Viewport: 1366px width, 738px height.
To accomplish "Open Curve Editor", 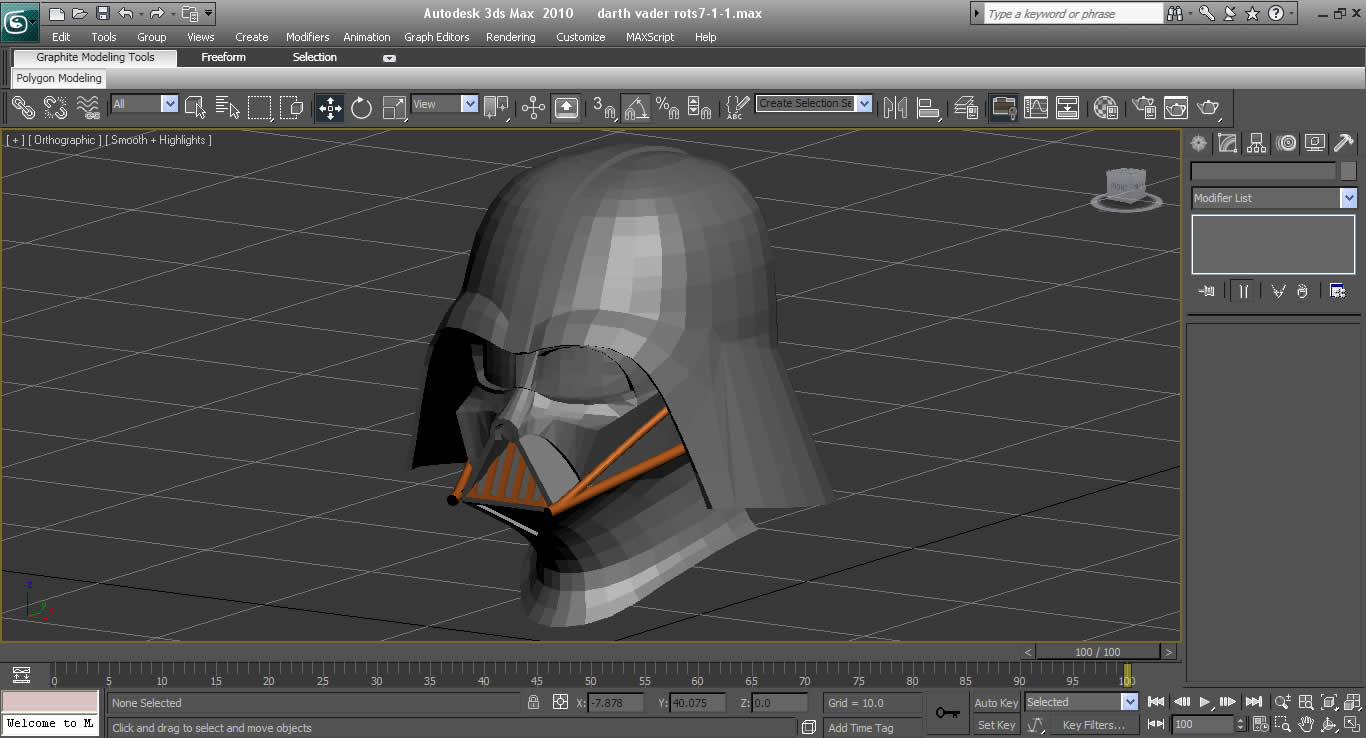I will coord(1036,107).
